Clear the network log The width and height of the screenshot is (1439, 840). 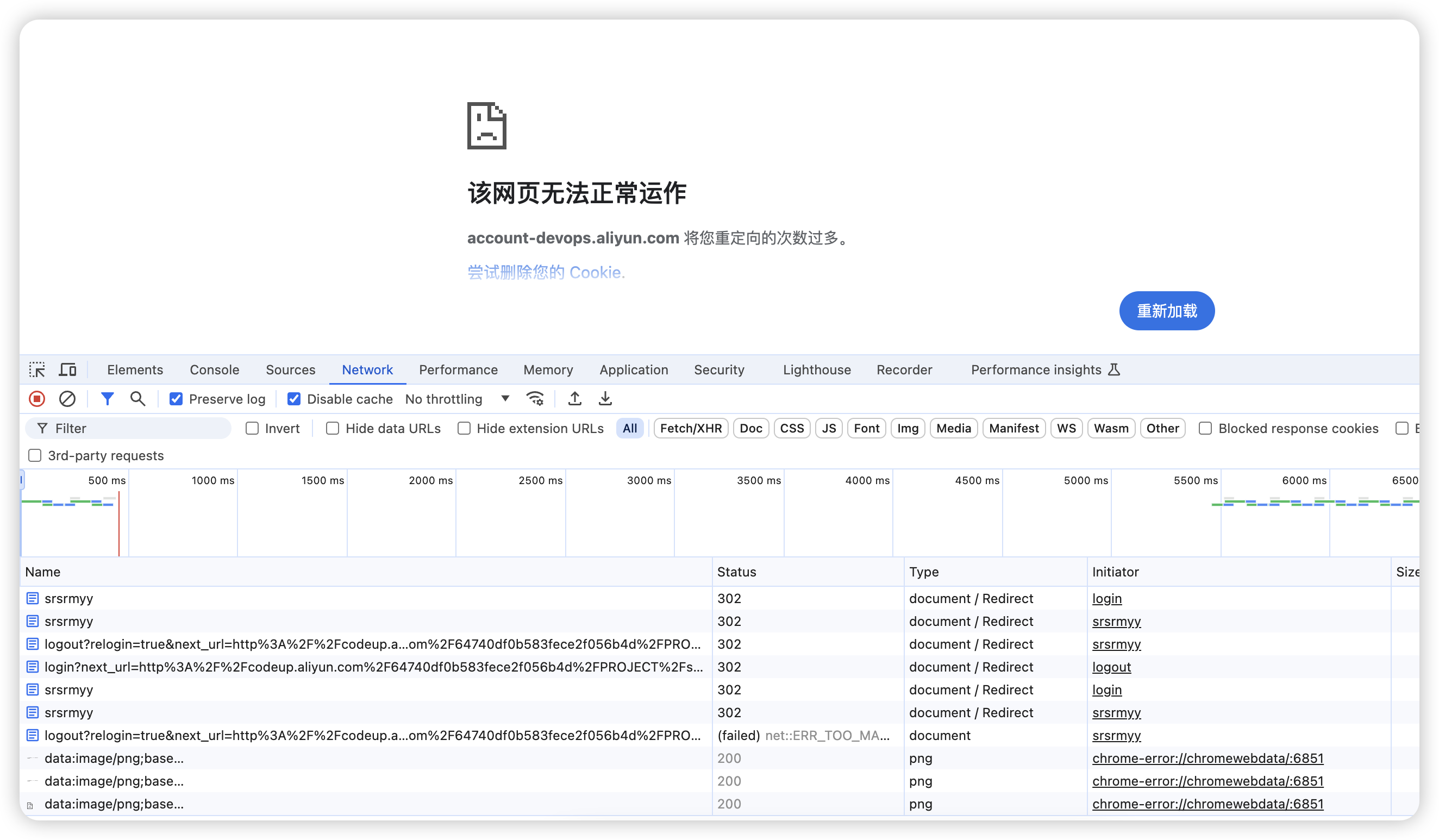tap(67, 399)
